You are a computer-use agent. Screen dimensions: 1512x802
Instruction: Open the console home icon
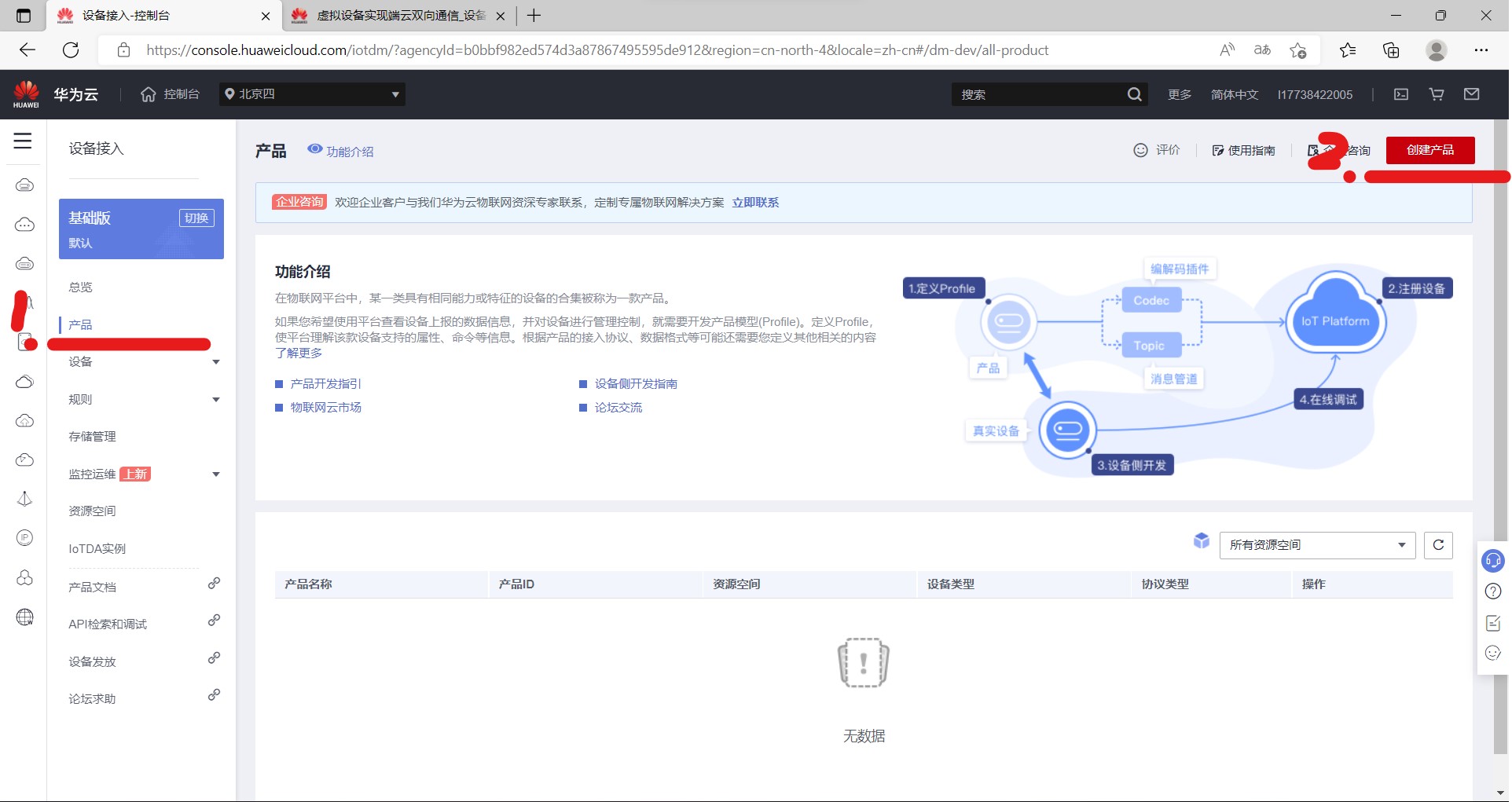(149, 94)
